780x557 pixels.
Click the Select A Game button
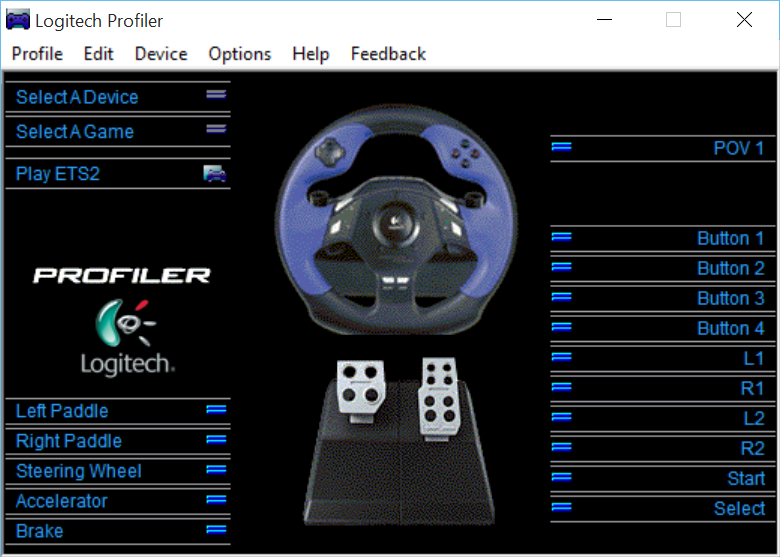pyautogui.click(x=118, y=132)
